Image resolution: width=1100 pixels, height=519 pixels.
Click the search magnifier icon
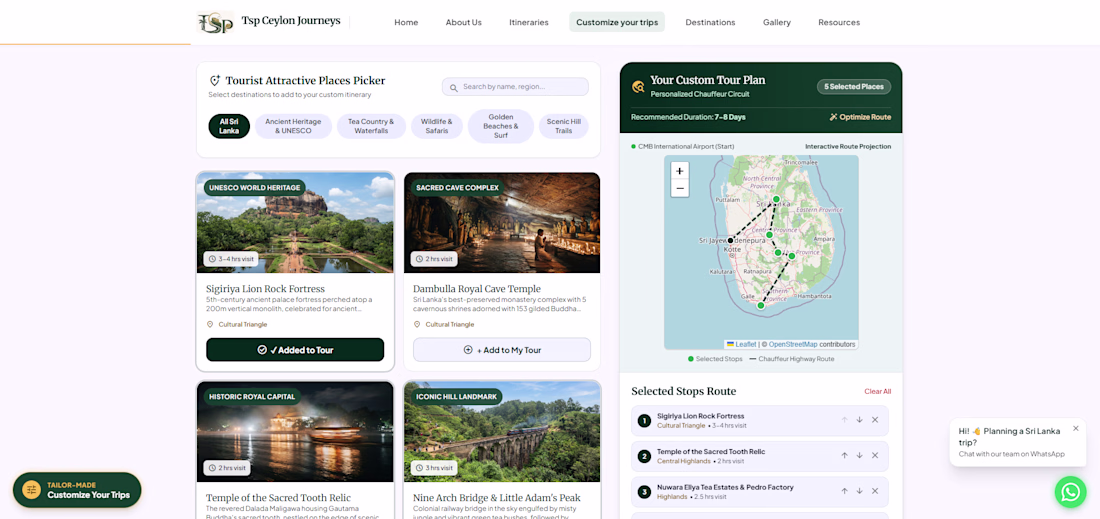(455, 87)
